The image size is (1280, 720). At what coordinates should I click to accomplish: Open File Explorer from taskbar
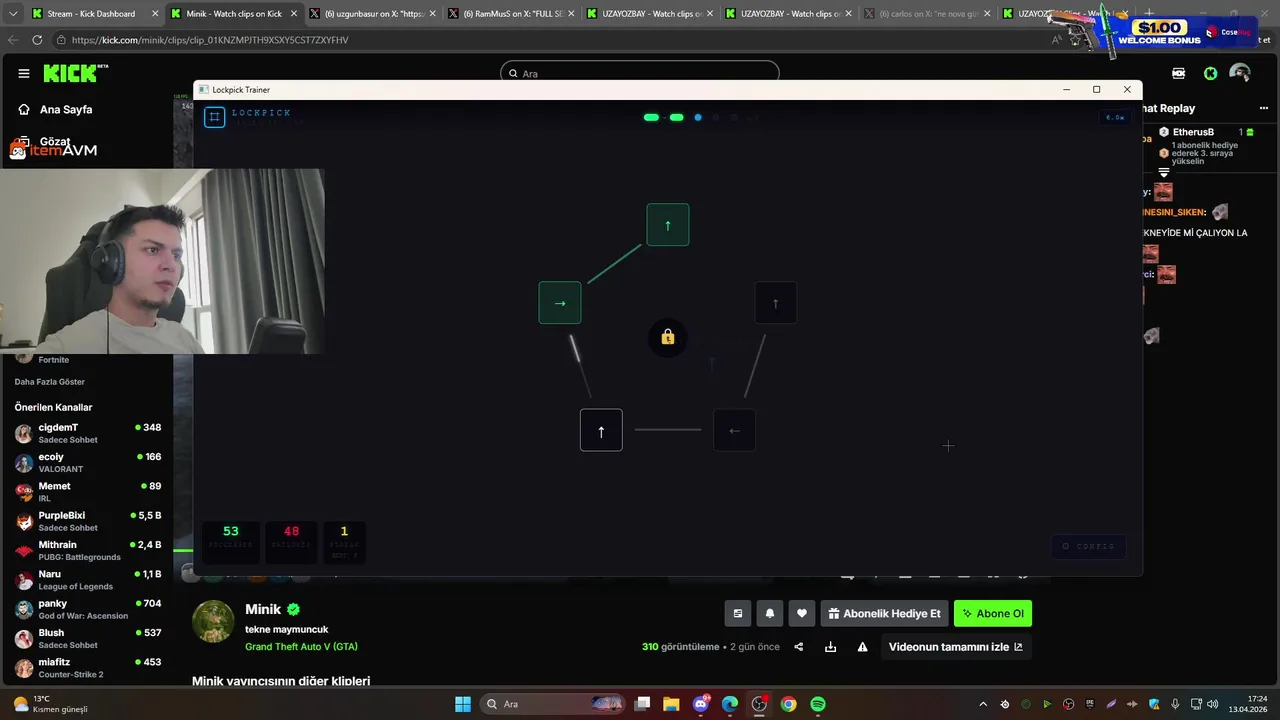671,704
